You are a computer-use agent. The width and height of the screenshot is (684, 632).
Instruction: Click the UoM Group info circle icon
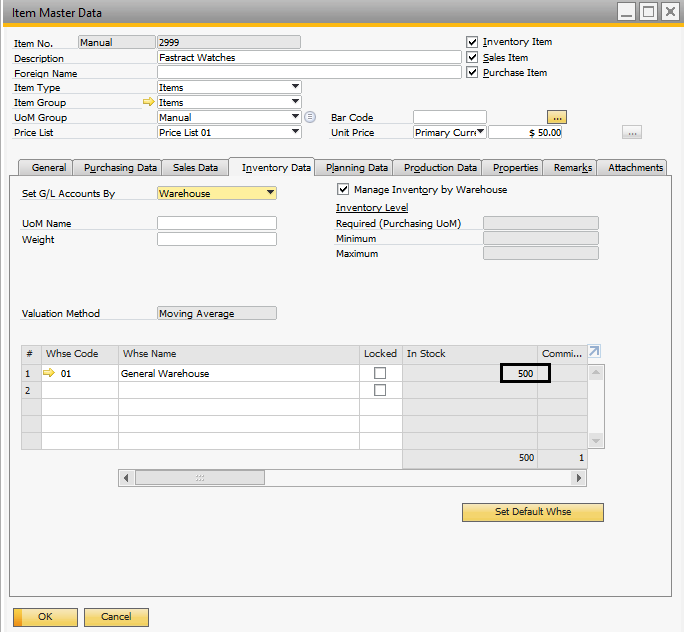point(310,117)
